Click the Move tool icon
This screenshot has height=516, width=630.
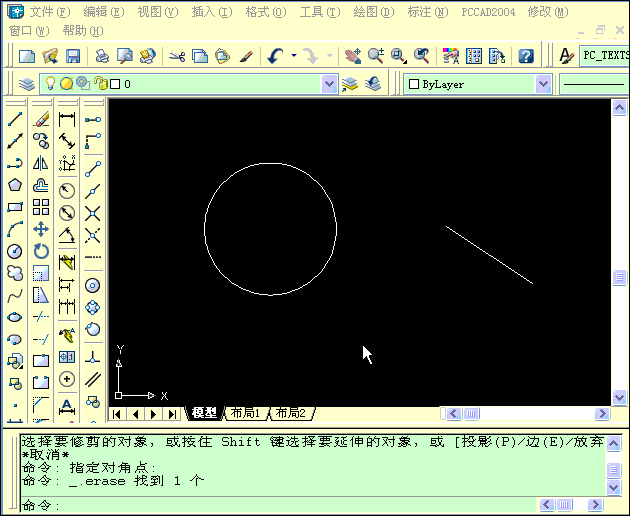[x=41, y=229]
